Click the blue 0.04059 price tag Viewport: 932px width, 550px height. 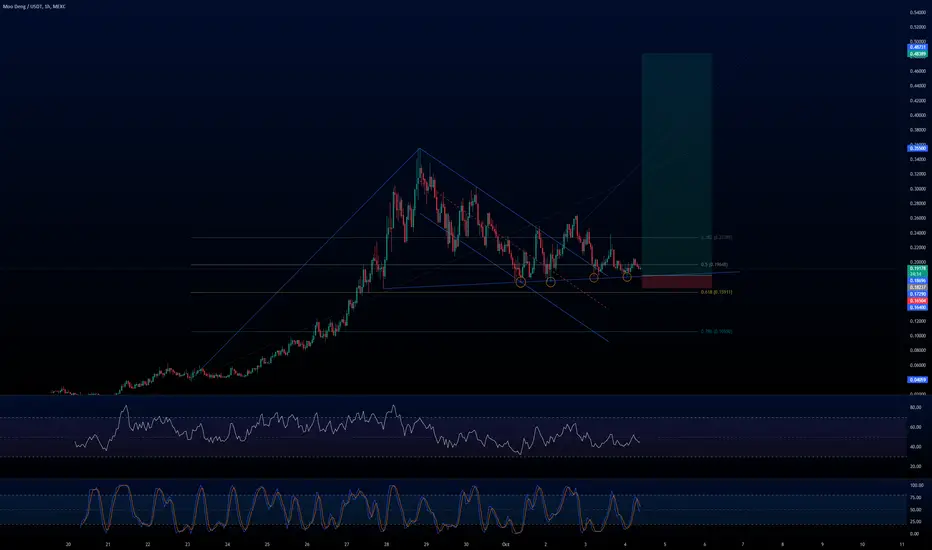[917, 379]
